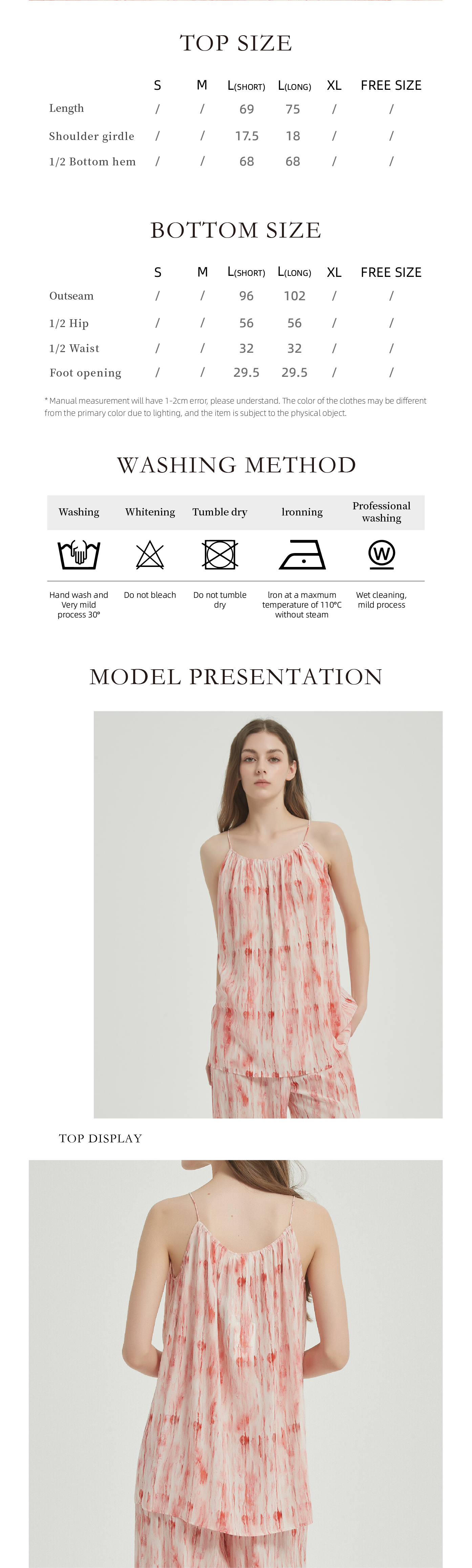The height and width of the screenshot is (1568, 472).
Task: Click the iron symbol icon
Action: coord(302,554)
